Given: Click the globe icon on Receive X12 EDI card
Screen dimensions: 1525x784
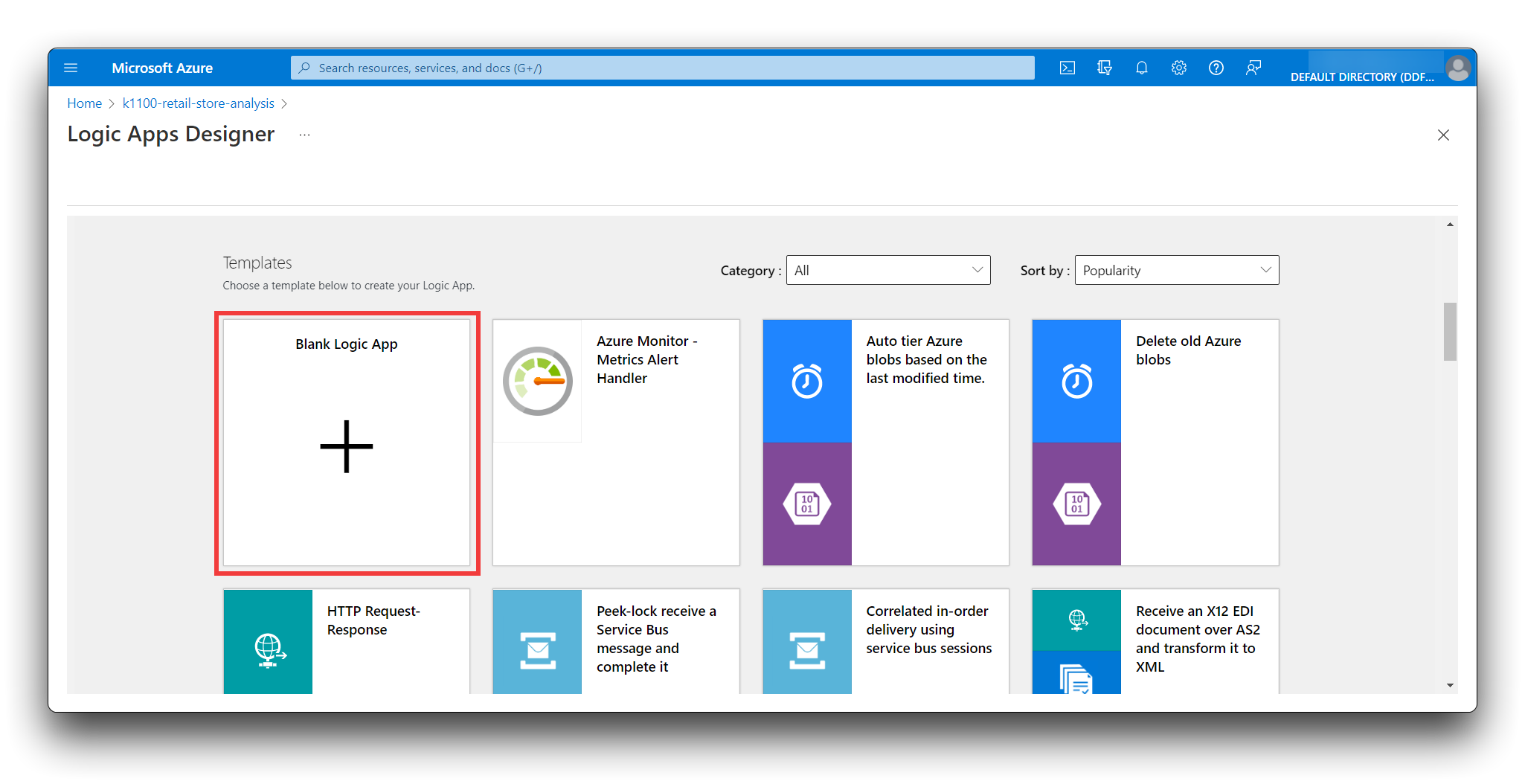Looking at the screenshot, I should [x=1078, y=620].
